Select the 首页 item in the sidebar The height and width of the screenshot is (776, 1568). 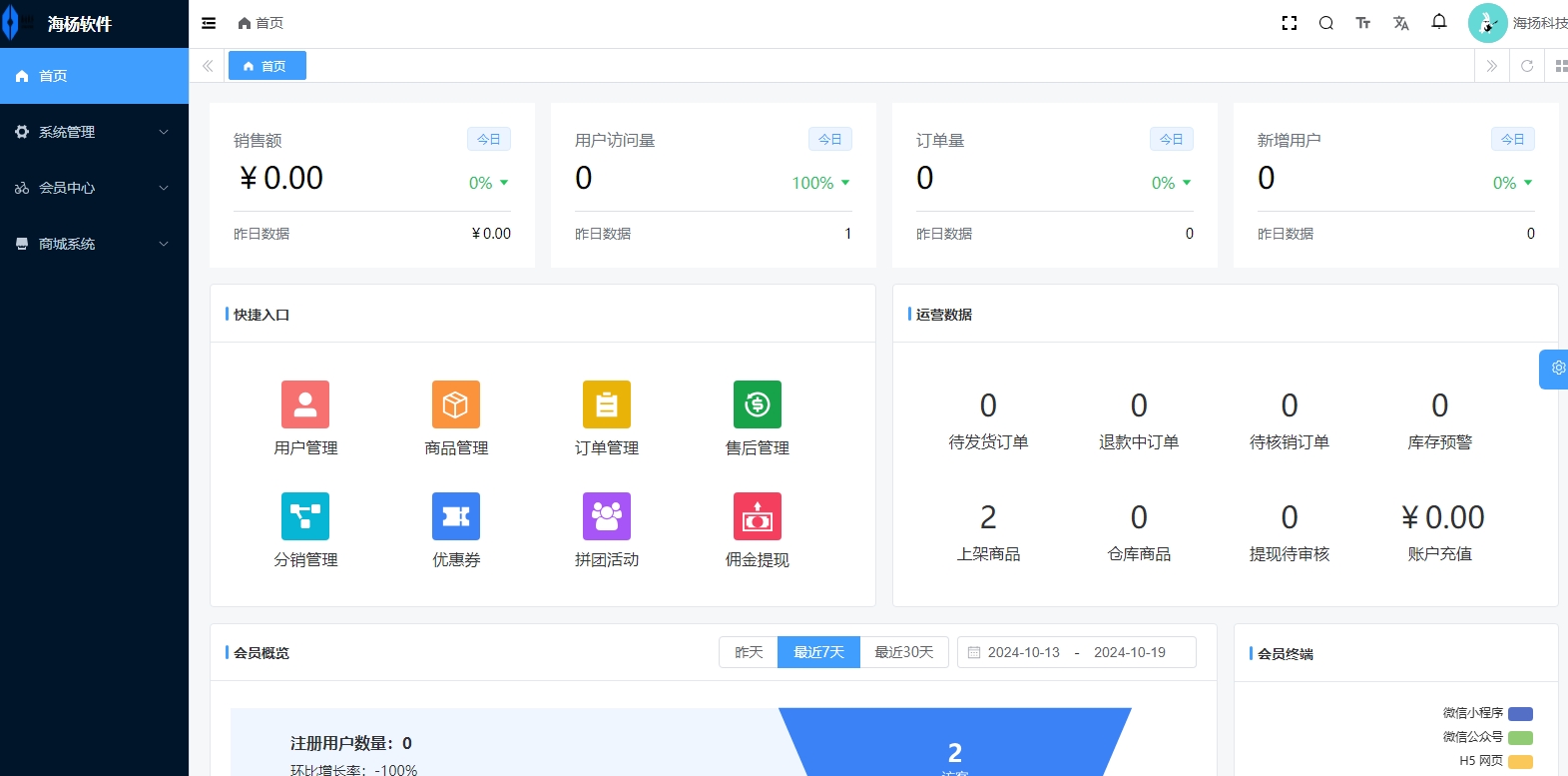click(94, 76)
